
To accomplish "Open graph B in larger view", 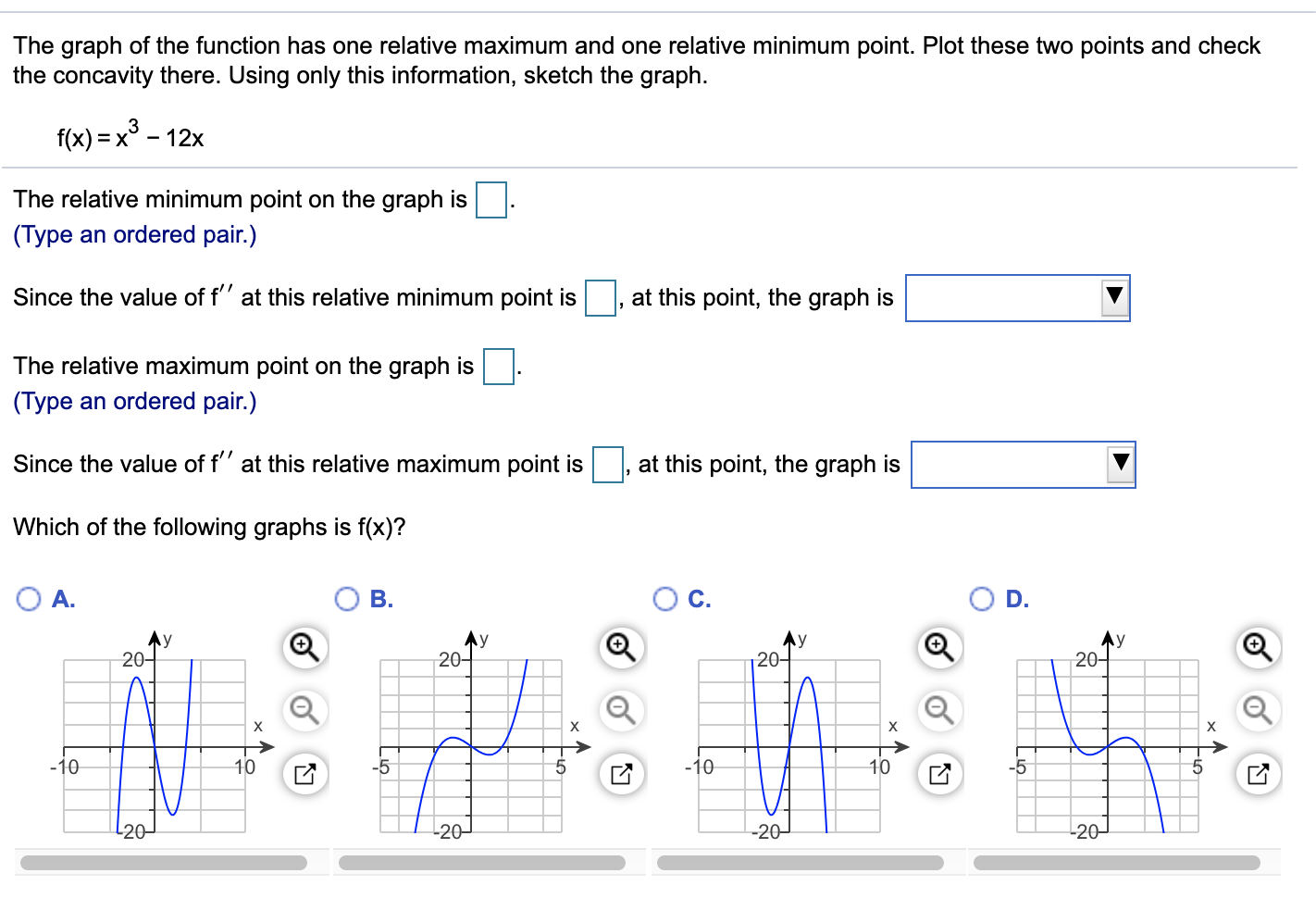I will [621, 772].
